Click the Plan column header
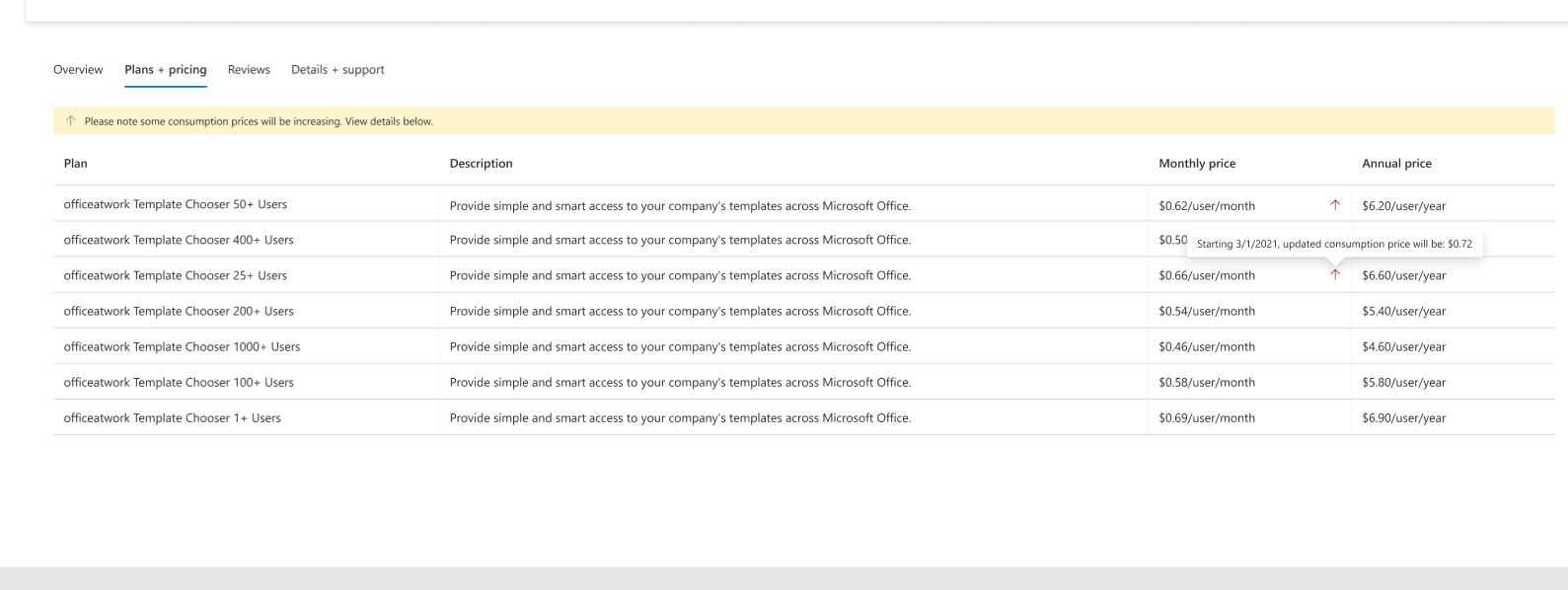 [76, 164]
